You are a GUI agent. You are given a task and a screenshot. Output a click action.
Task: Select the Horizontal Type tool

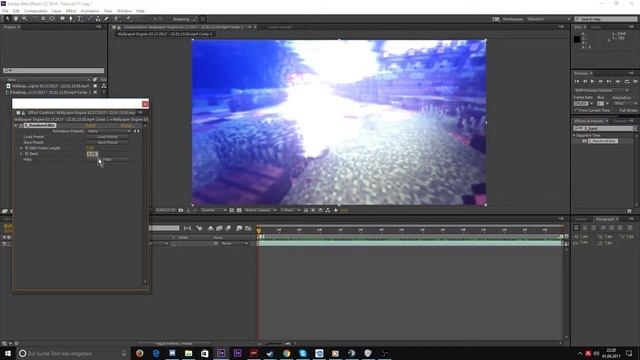pos(80,19)
